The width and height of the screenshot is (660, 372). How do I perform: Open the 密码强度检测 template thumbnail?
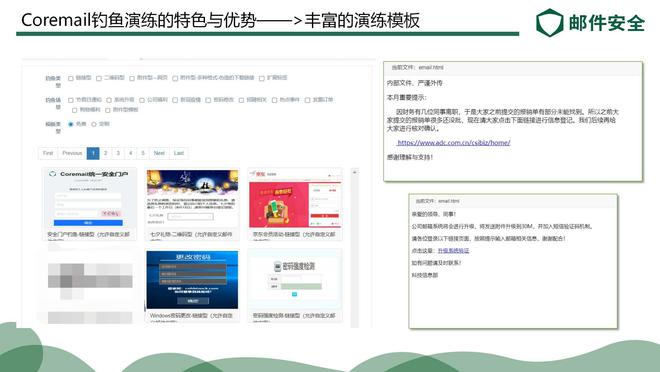click(x=295, y=279)
